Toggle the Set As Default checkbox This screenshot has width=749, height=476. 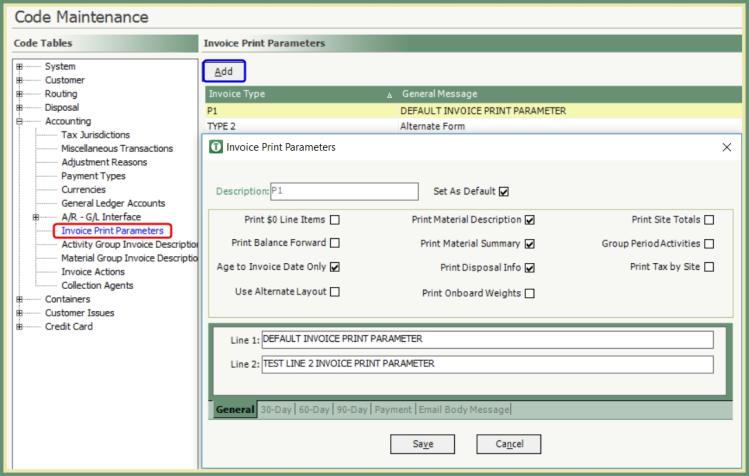[504, 192]
